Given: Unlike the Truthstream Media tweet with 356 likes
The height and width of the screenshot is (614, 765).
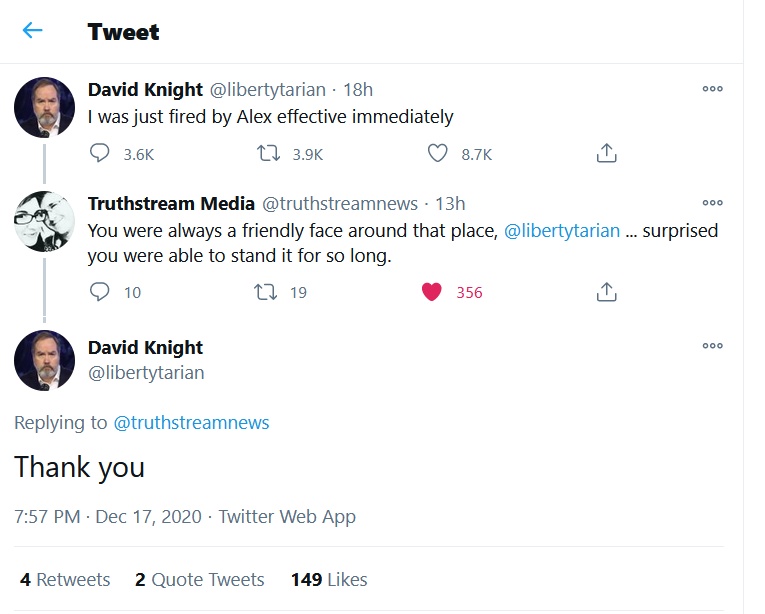Looking at the screenshot, I should [431, 292].
